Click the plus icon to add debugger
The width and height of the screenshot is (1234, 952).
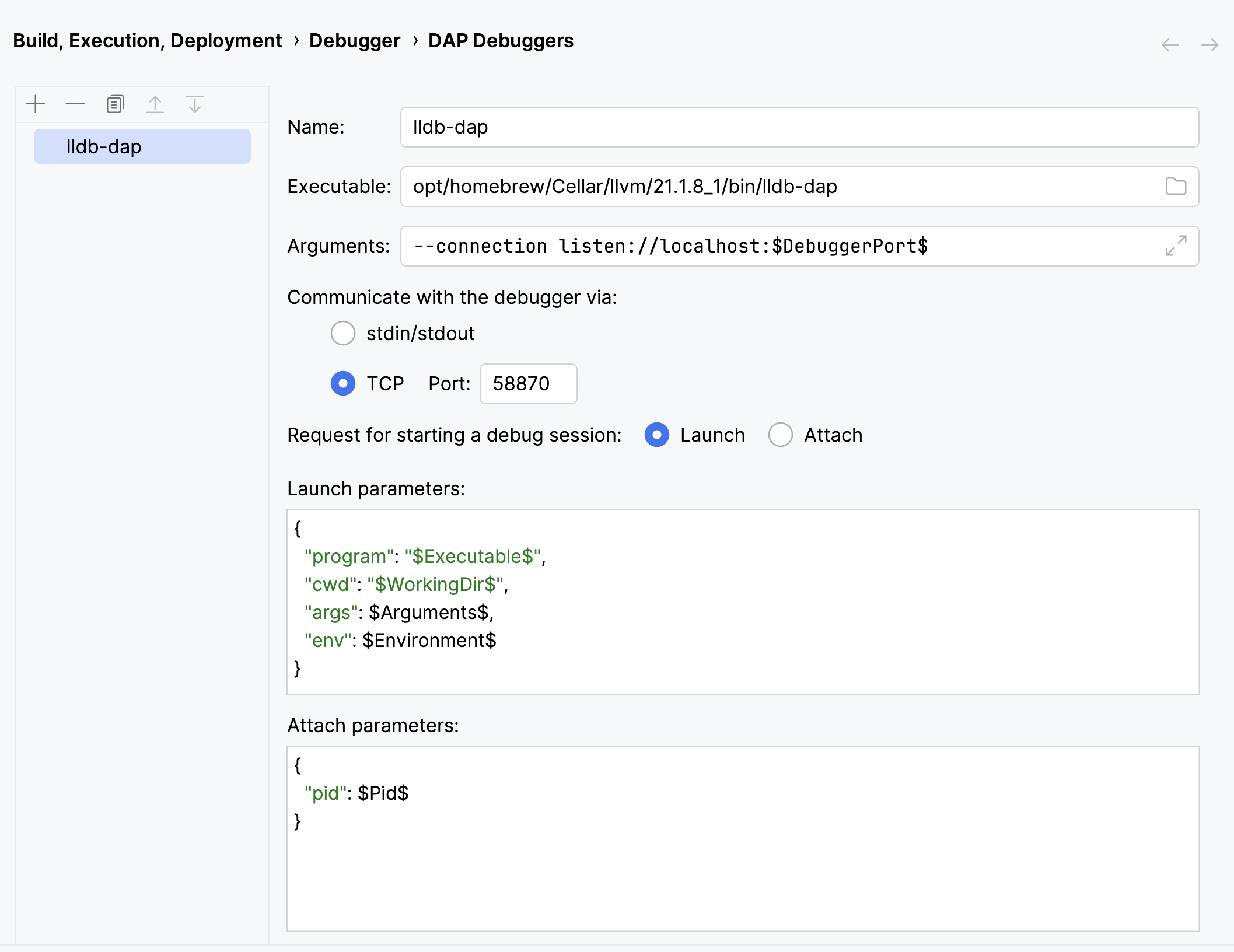point(36,104)
